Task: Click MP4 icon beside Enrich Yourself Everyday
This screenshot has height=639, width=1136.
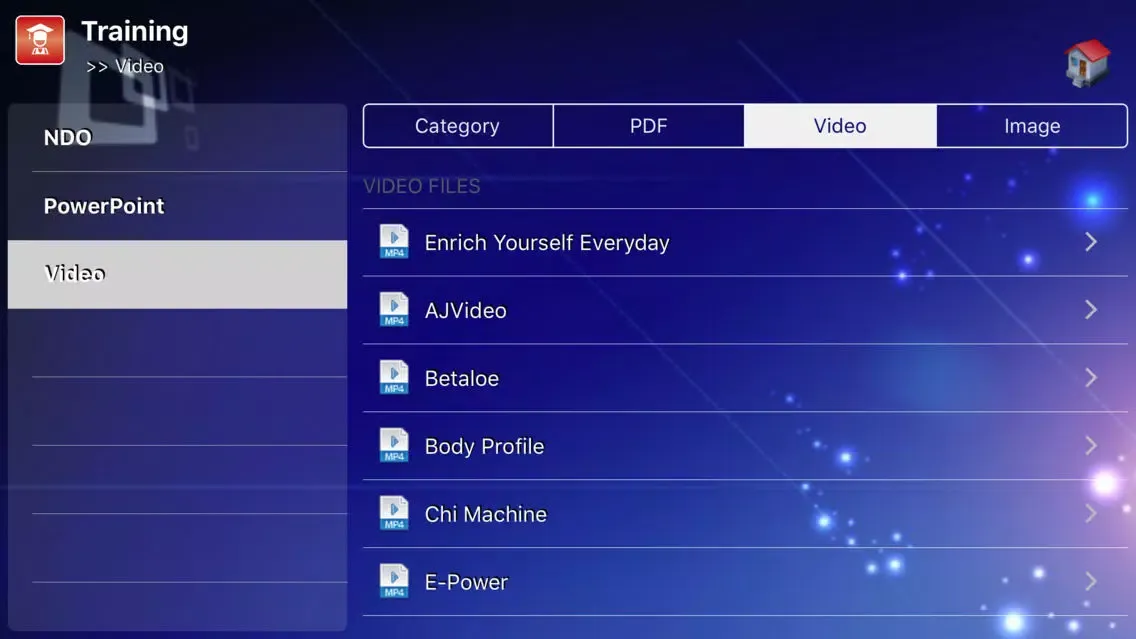Action: pyautogui.click(x=393, y=241)
